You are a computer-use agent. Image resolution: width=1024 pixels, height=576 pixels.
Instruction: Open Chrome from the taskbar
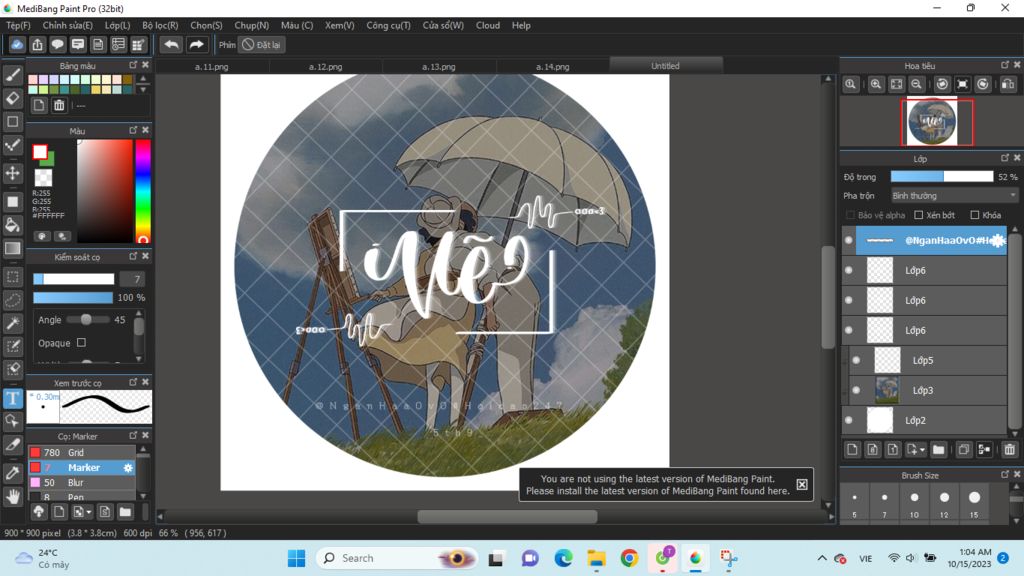pyautogui.click(x=629, y=558)
